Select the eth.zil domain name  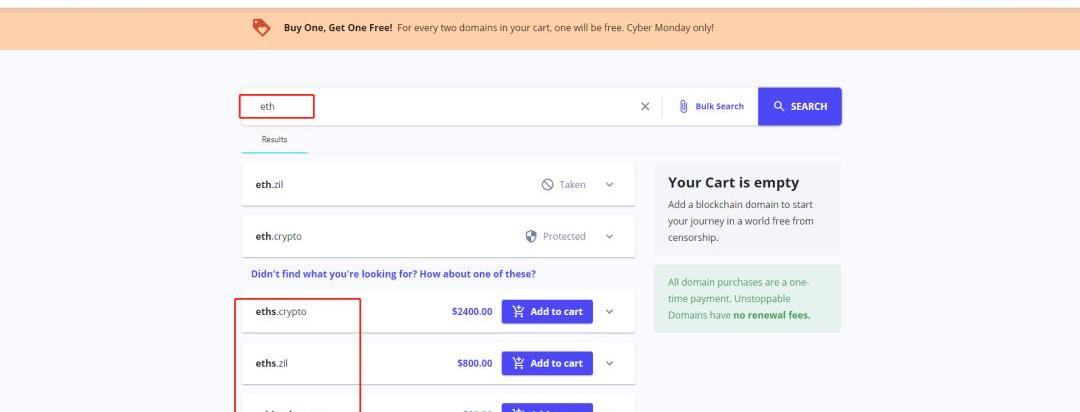point(270,185)
